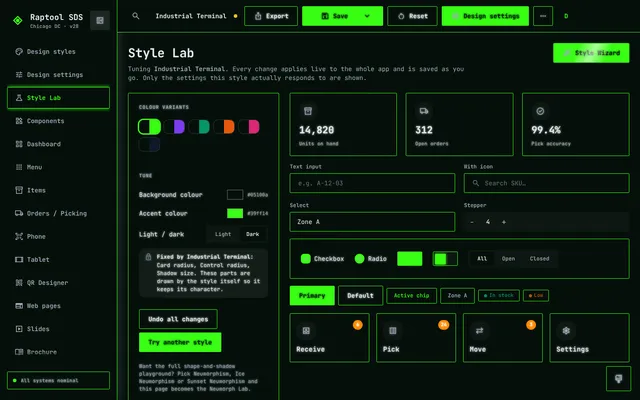Click the search magnifier icon in top bar

(136, 16)
